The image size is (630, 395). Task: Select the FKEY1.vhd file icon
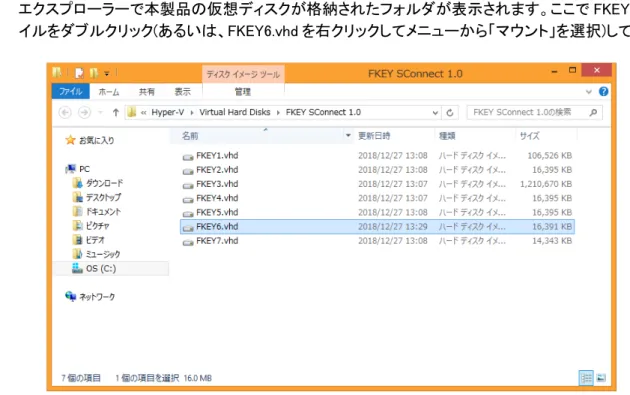[x=188, y=157]
